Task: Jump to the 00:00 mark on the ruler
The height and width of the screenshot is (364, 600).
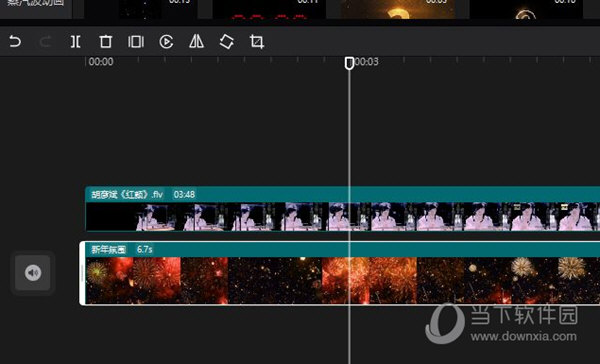Action: 101,62
